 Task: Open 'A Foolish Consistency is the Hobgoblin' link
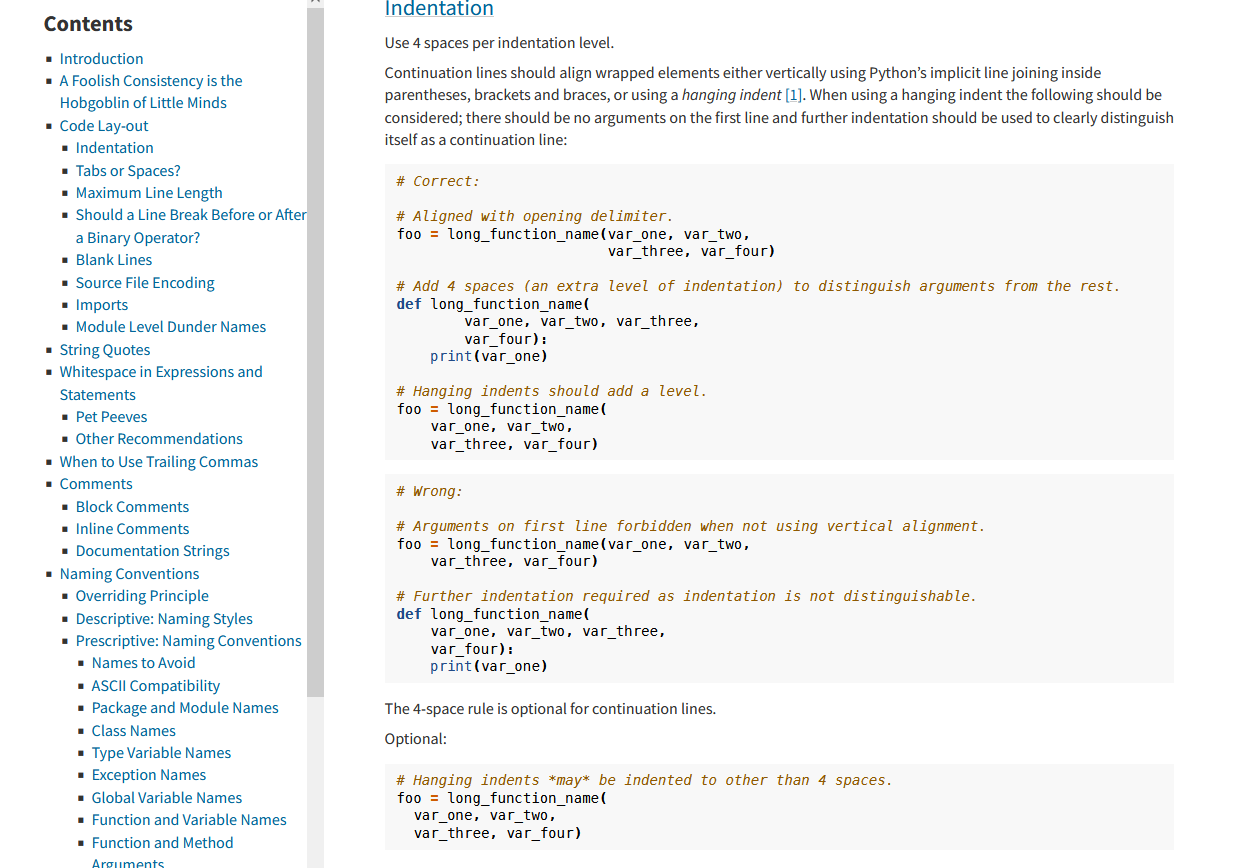(151, 92)
